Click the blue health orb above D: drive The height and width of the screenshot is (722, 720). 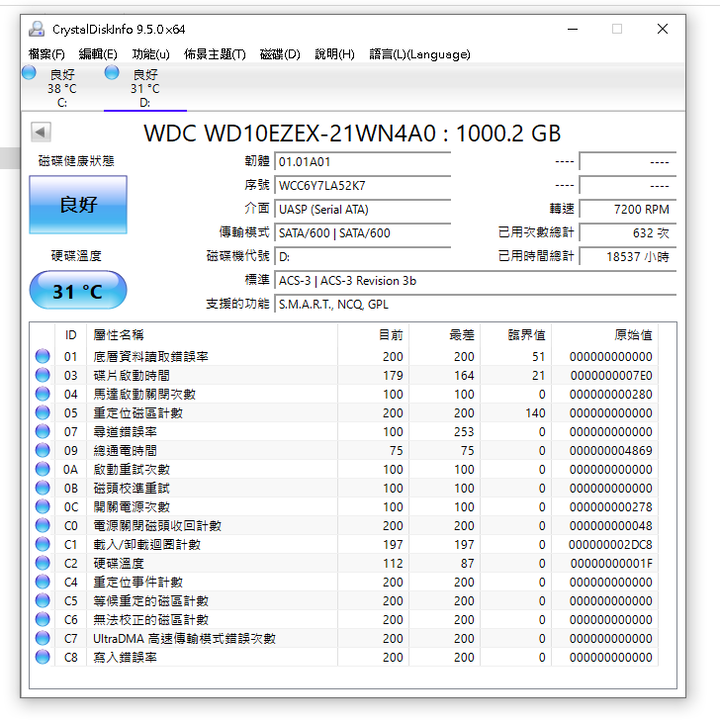click(112, 73)
